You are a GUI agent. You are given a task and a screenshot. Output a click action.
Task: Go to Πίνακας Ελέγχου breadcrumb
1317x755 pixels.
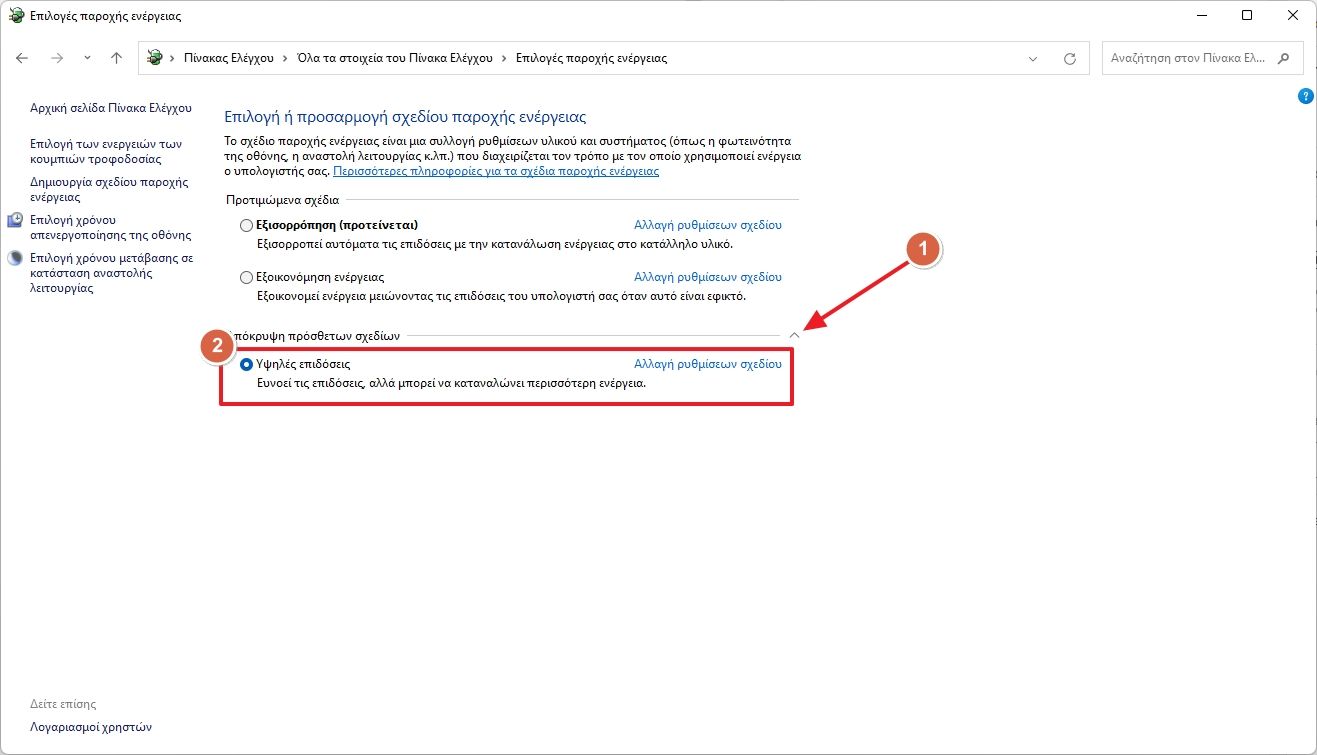[x=228, y=58]
